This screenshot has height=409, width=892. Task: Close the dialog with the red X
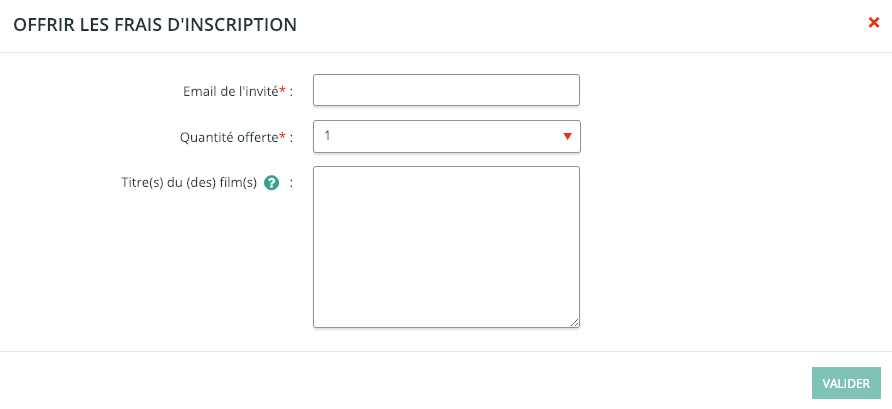(x=873, y=23)
